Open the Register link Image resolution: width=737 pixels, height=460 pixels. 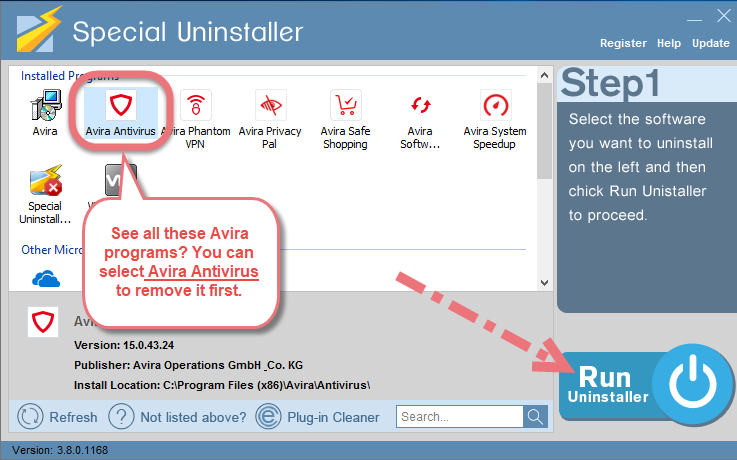point(623,43)
